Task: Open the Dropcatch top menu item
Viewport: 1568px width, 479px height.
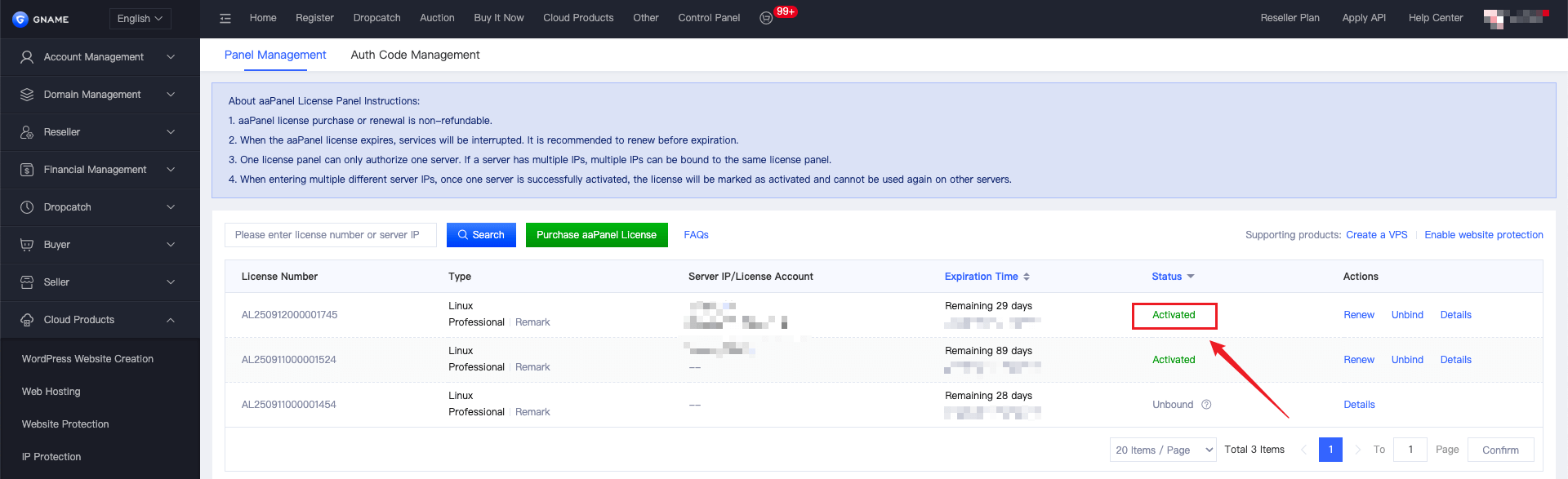Action: pos(376,18)
